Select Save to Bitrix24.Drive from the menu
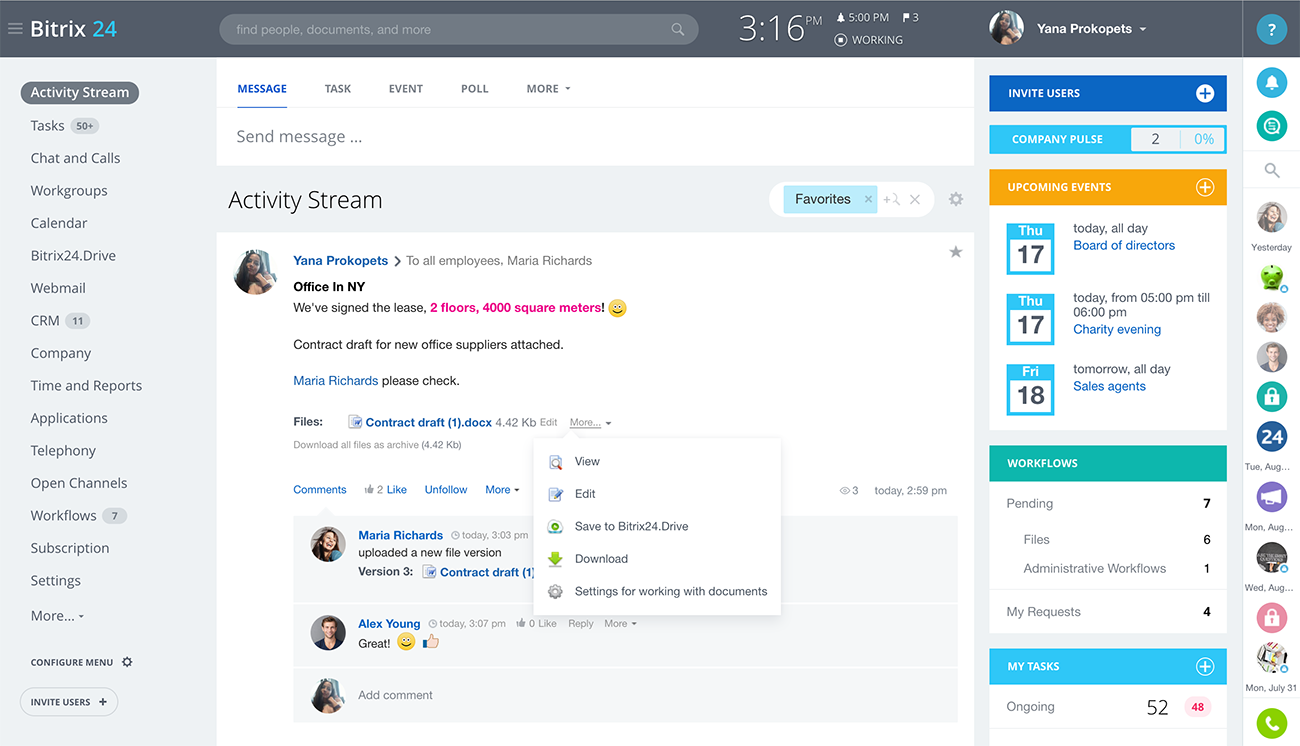The height and width of the screenshot is (746, 1300). tap(629, 526)
